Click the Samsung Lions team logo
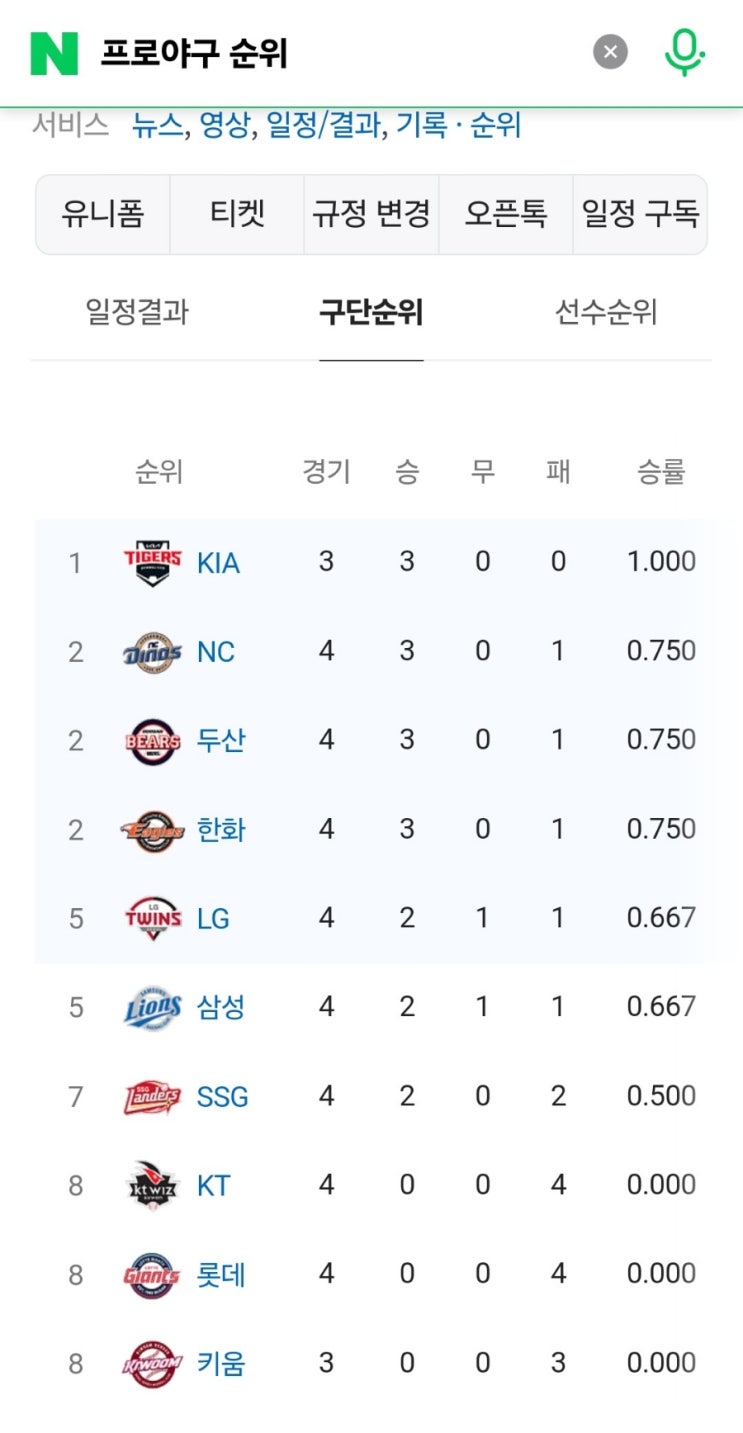743x1433 pixels. tap(152, 1007)
